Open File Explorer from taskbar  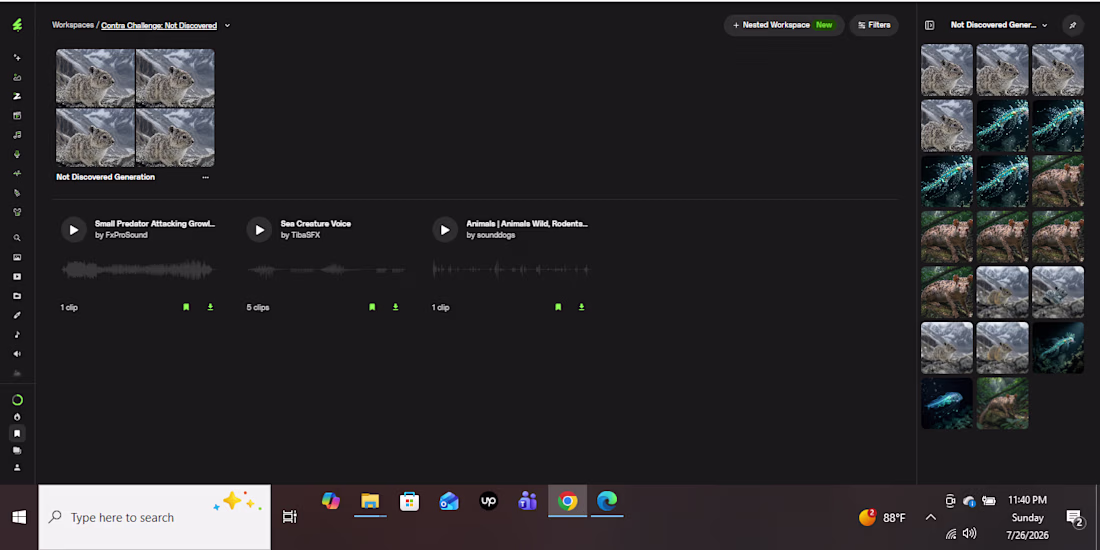tap(370, 502)
